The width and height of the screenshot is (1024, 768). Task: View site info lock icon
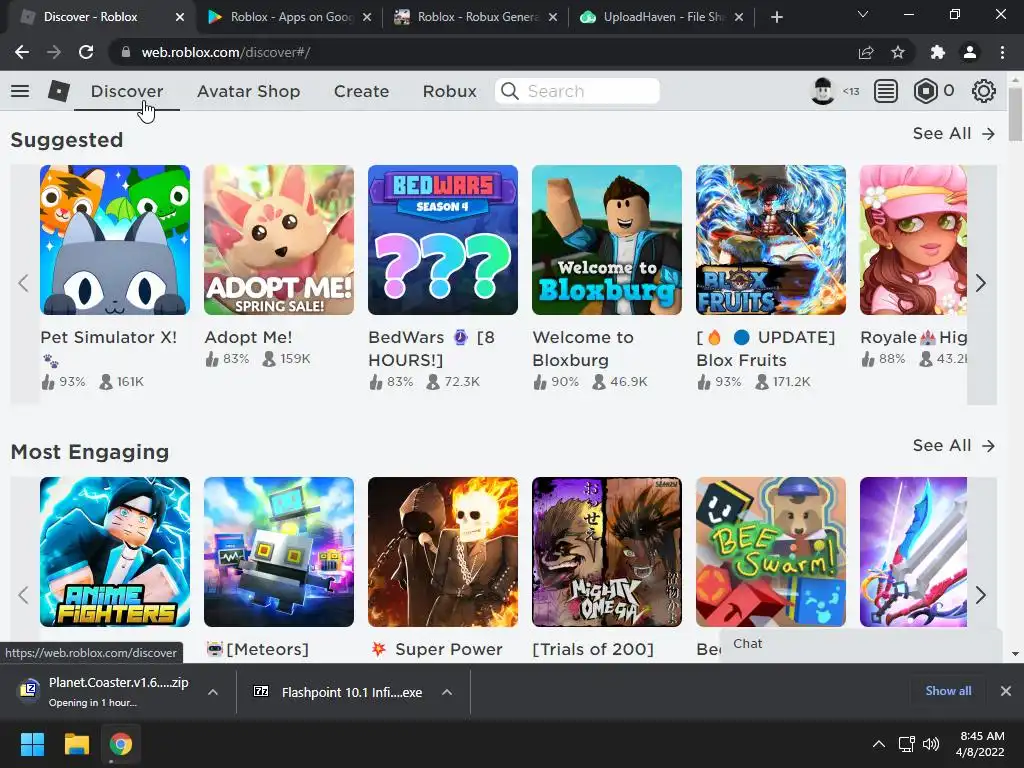click(x=126, y=52)
